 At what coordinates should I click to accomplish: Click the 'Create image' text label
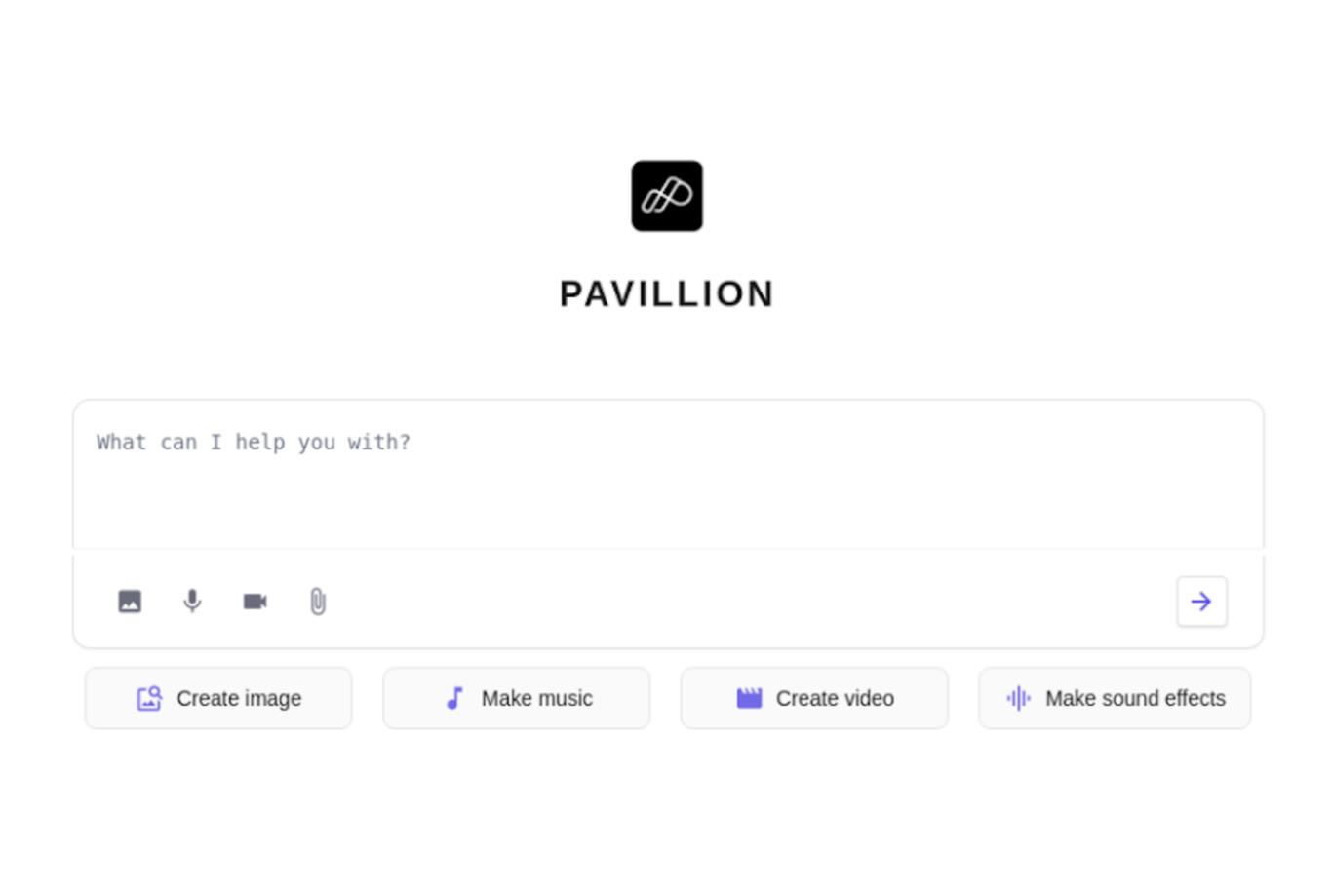tap(239, 698)
